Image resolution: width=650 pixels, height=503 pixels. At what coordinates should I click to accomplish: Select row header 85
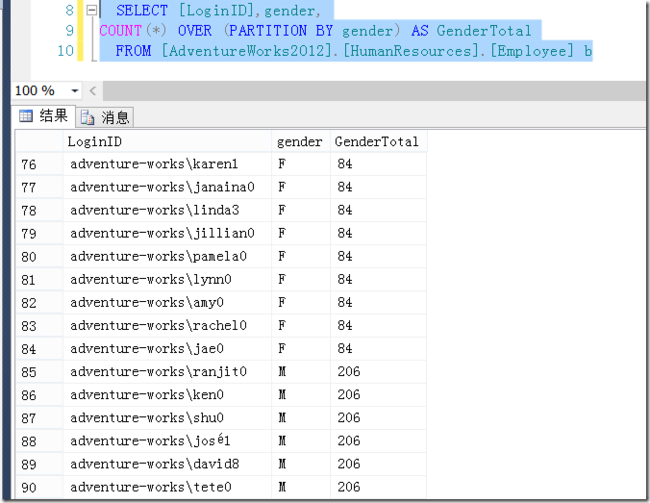pos(39,372)
